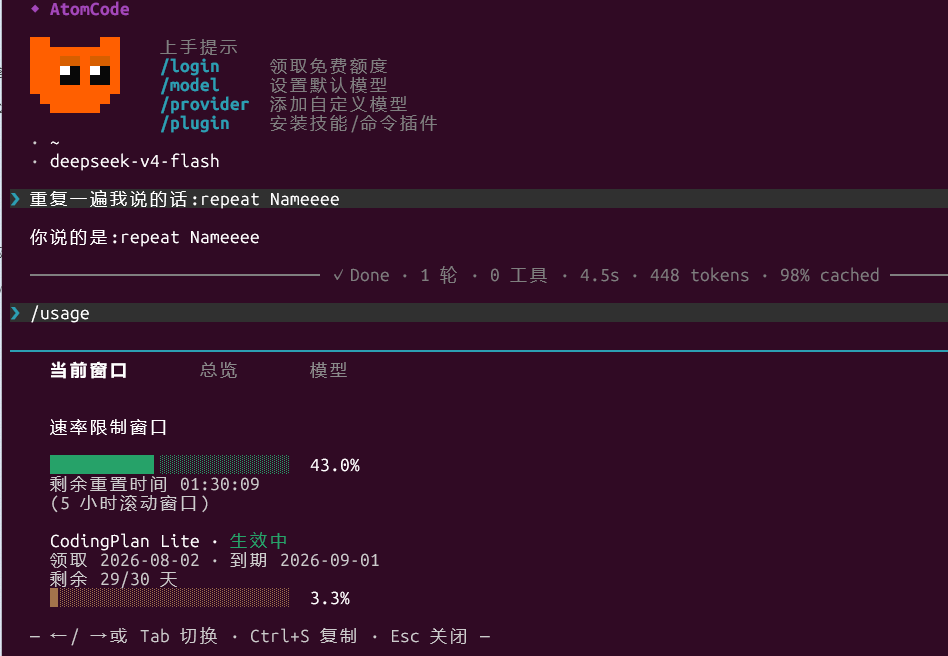
Task: Click the deepseek-v4-flash model name
Action: click(134, 161)
